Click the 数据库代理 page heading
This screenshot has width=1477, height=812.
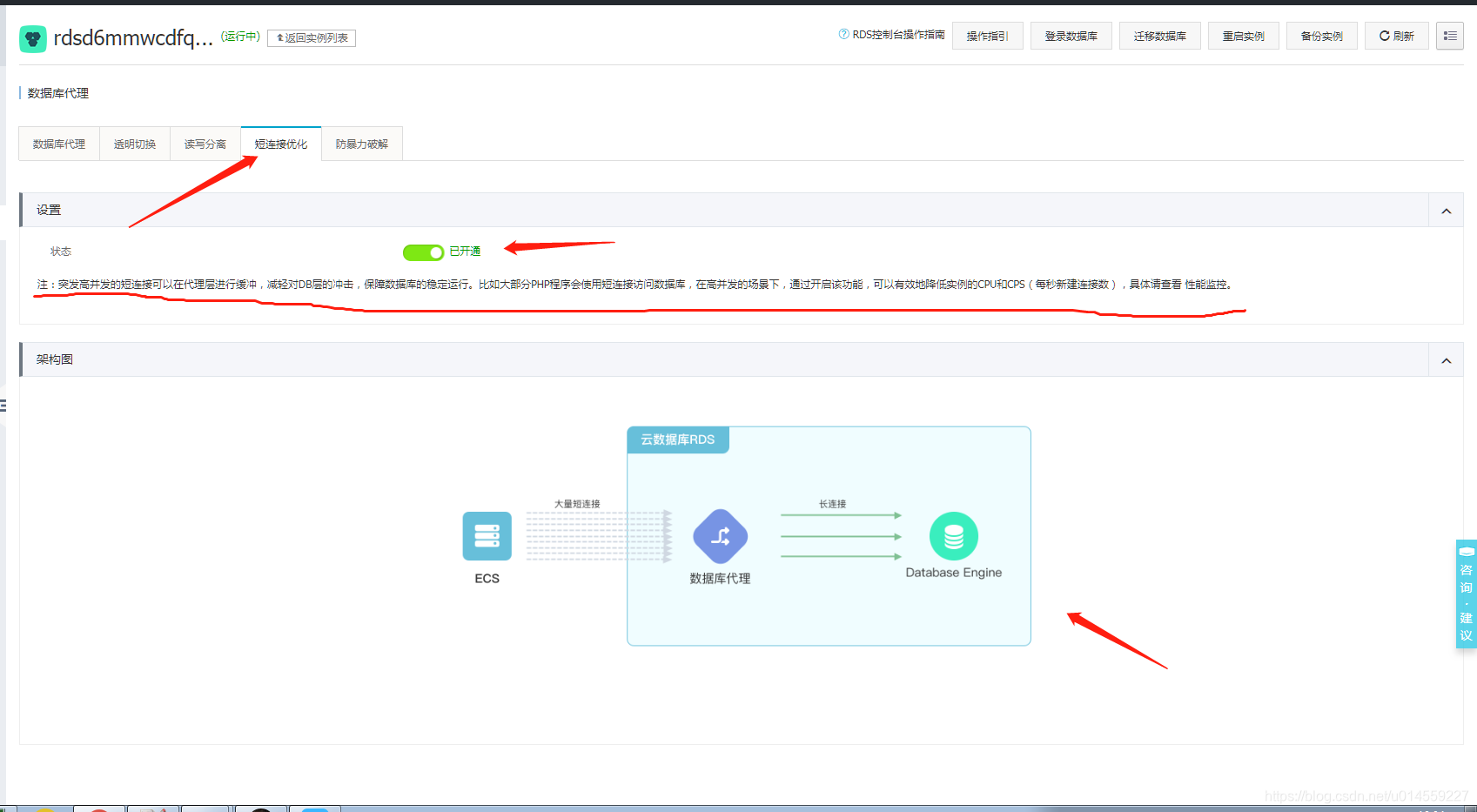(58, 93)
